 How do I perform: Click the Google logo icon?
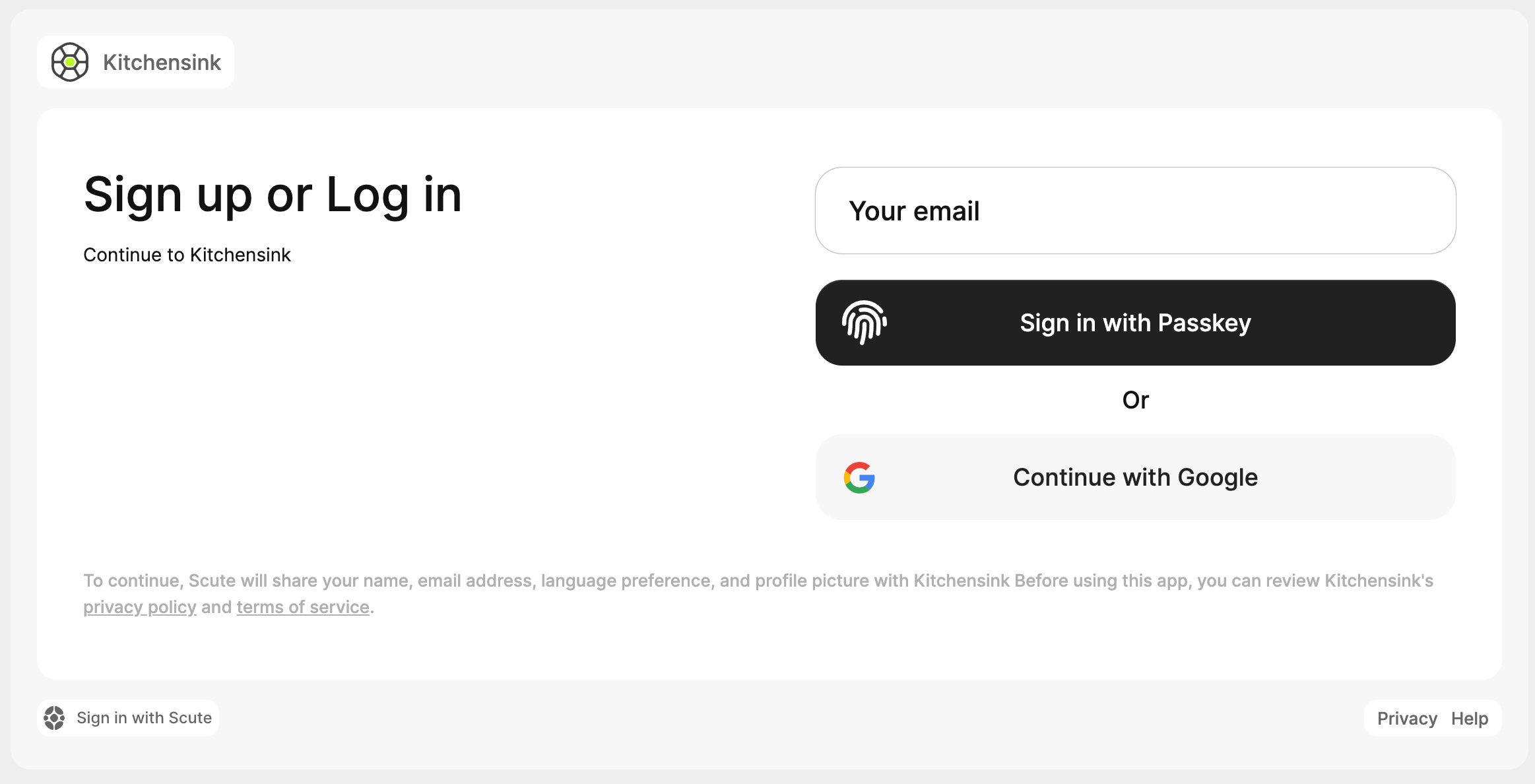point(859,477)
